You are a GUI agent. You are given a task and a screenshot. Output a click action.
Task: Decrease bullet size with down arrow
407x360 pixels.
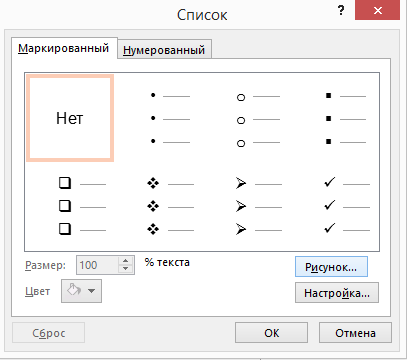[x=126, y=269]
